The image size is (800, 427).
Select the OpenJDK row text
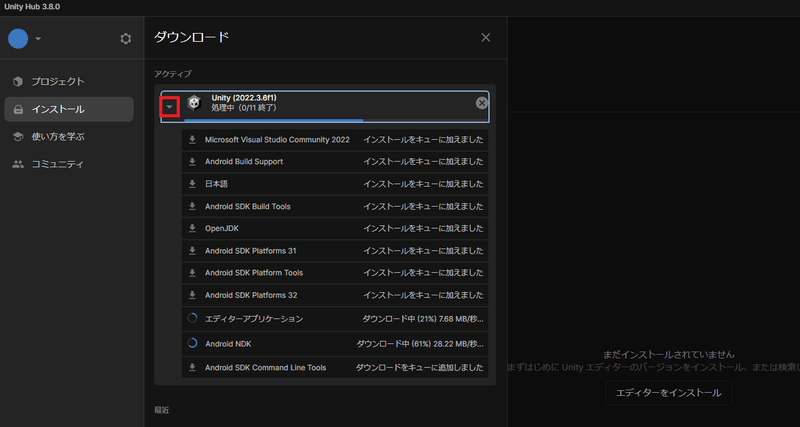[x=221, y=229]
